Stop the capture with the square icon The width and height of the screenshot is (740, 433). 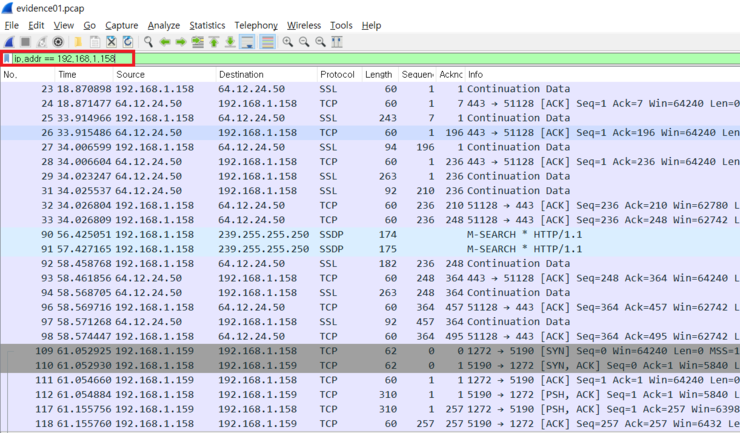[x=25, y=42]
